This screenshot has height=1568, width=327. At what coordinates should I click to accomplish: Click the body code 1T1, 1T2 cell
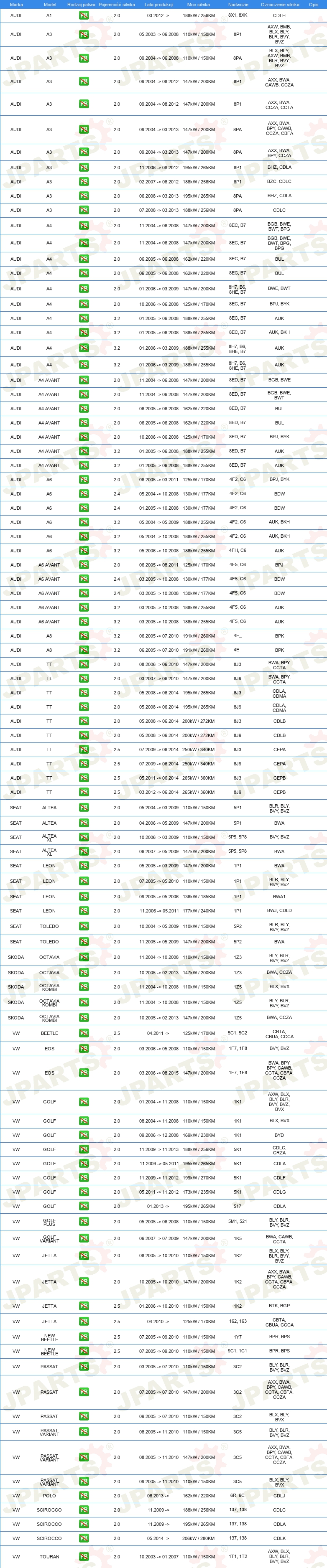coord(238,1556)
